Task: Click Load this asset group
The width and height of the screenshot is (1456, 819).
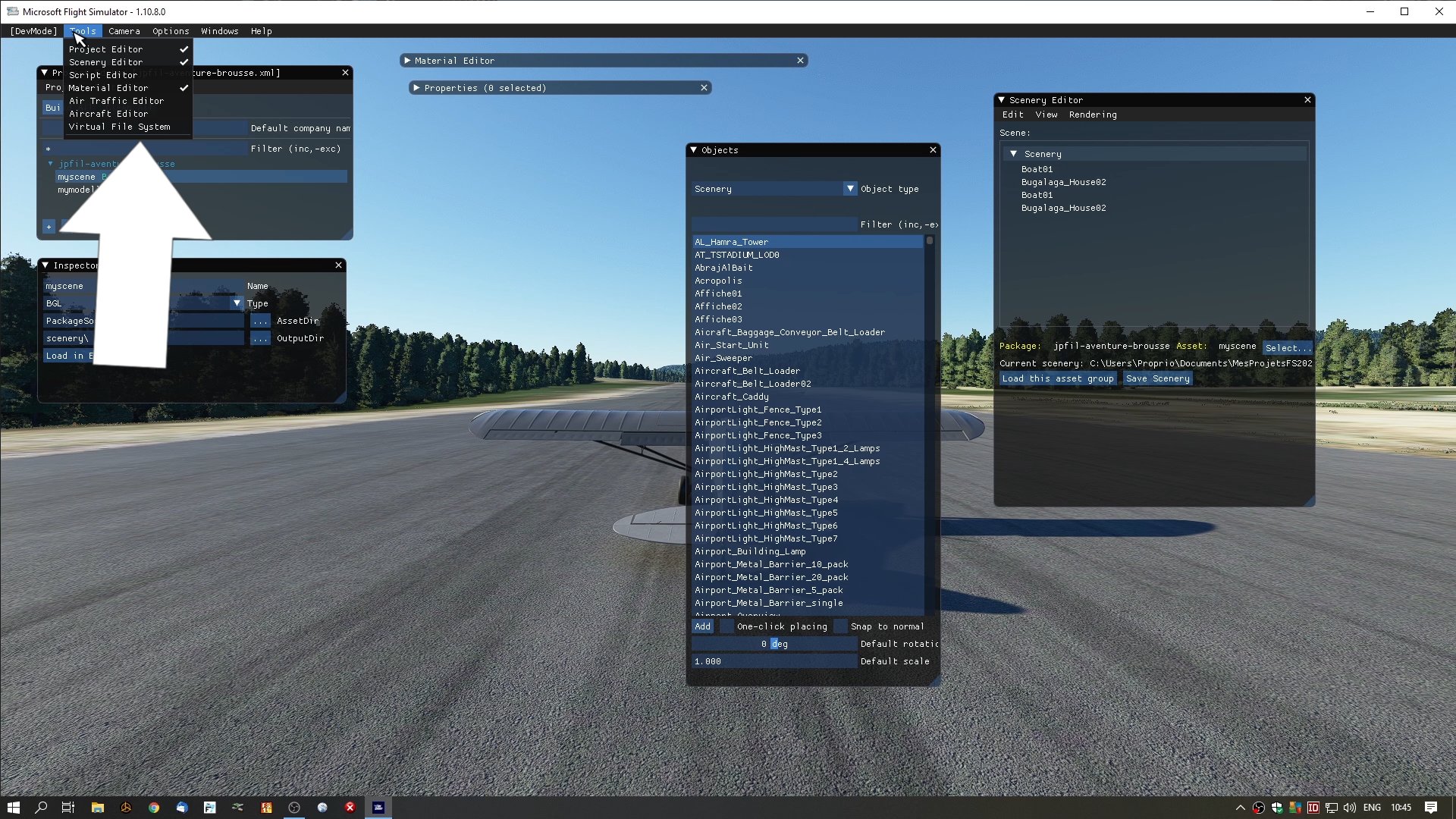Action: (1057, 378)
